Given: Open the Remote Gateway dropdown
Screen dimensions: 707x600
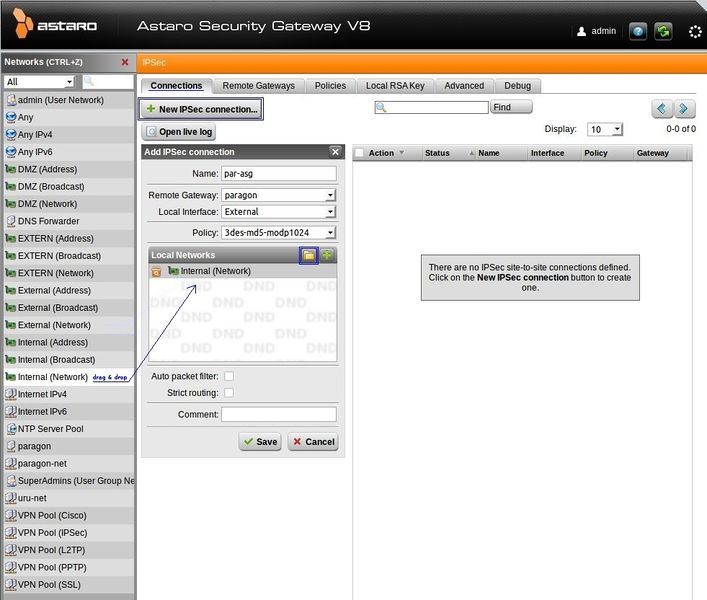Looking at the screenshot, I should pyautogui.click(x=278, y=195).
